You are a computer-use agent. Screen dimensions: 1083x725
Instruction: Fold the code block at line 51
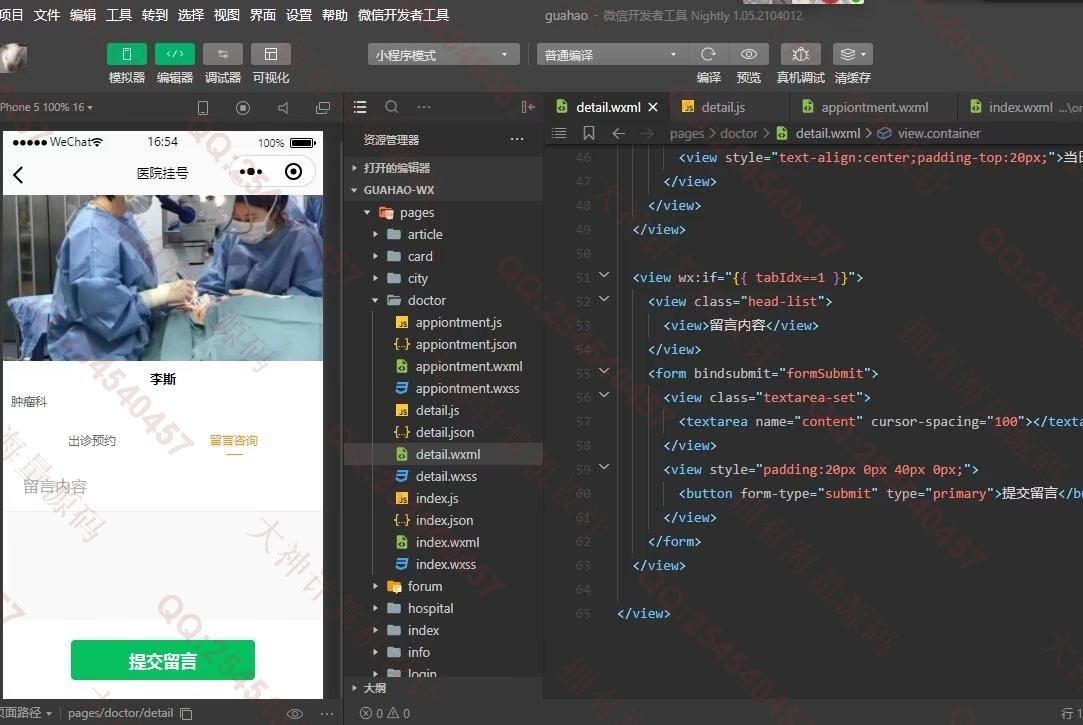tap(604, 275)
